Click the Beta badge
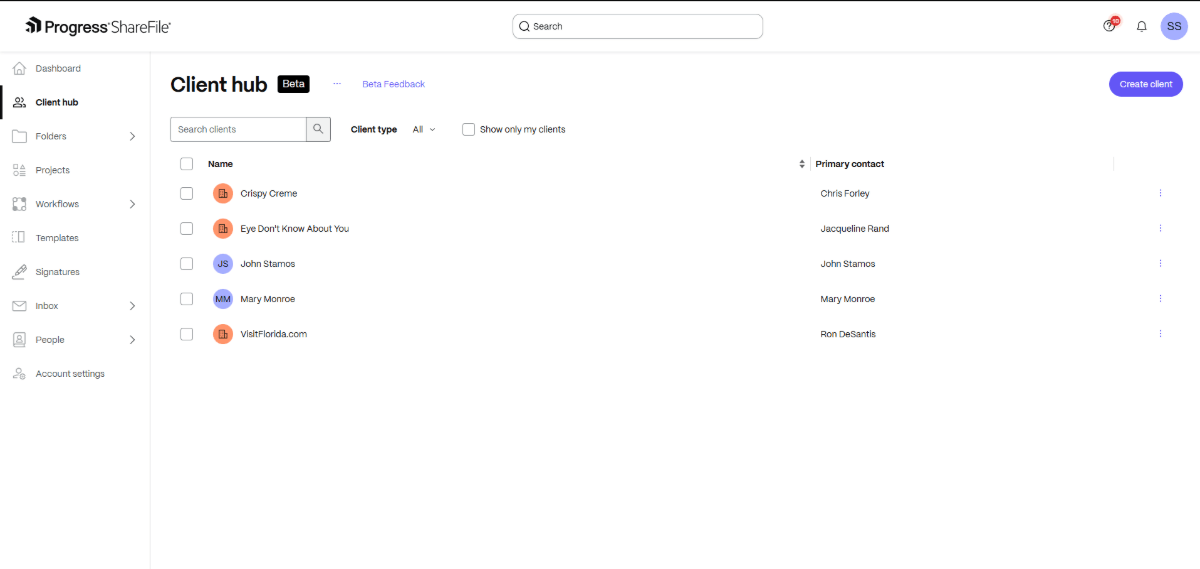Image resolution: width=1200 pixels, height=569 pixels. [x=294, y=84]
